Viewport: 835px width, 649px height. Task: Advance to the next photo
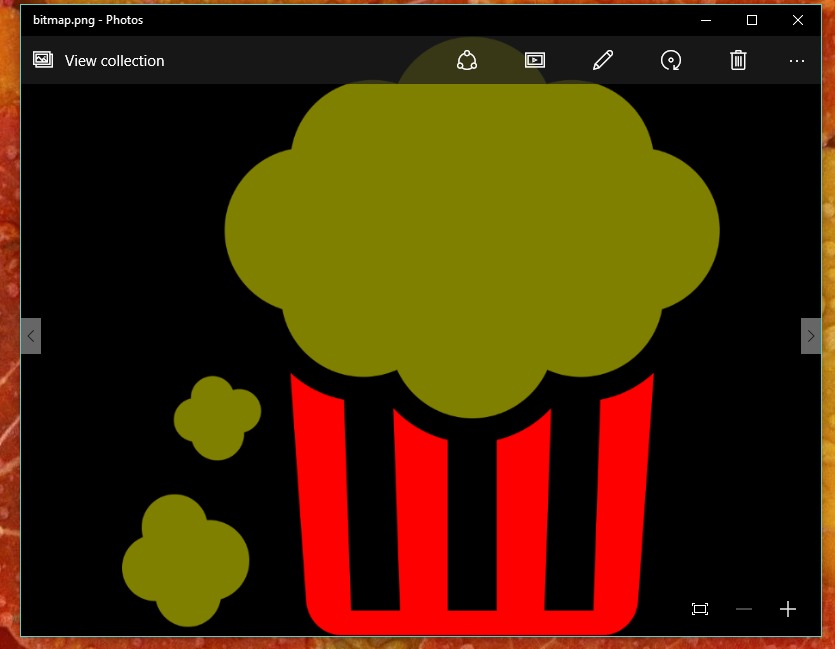(811, 335)
